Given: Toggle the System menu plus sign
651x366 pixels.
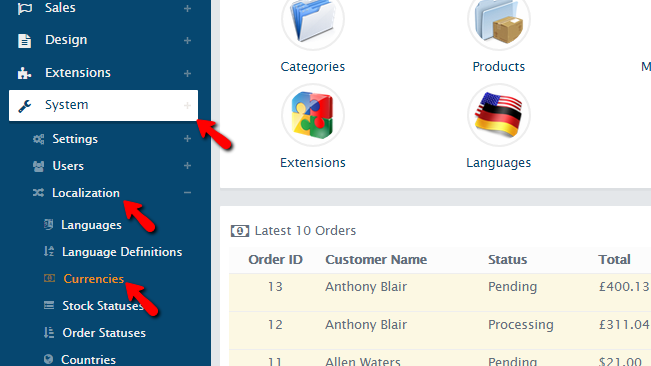Looking at the screenshot, I should [x=187, y=105].
